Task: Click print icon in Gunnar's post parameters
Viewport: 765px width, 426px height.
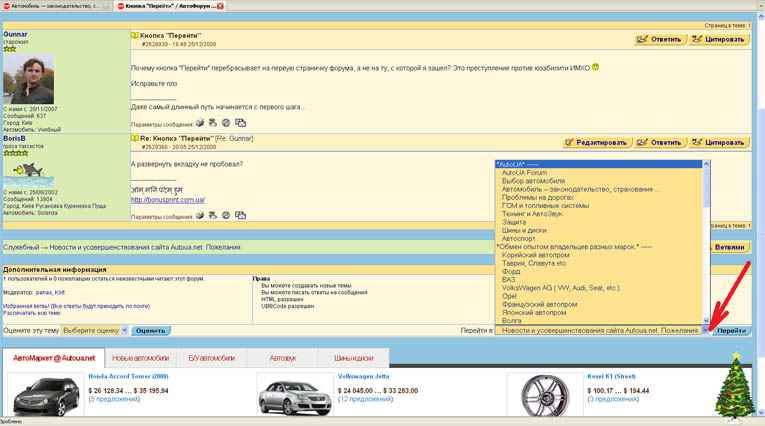Action: (200, 123)
